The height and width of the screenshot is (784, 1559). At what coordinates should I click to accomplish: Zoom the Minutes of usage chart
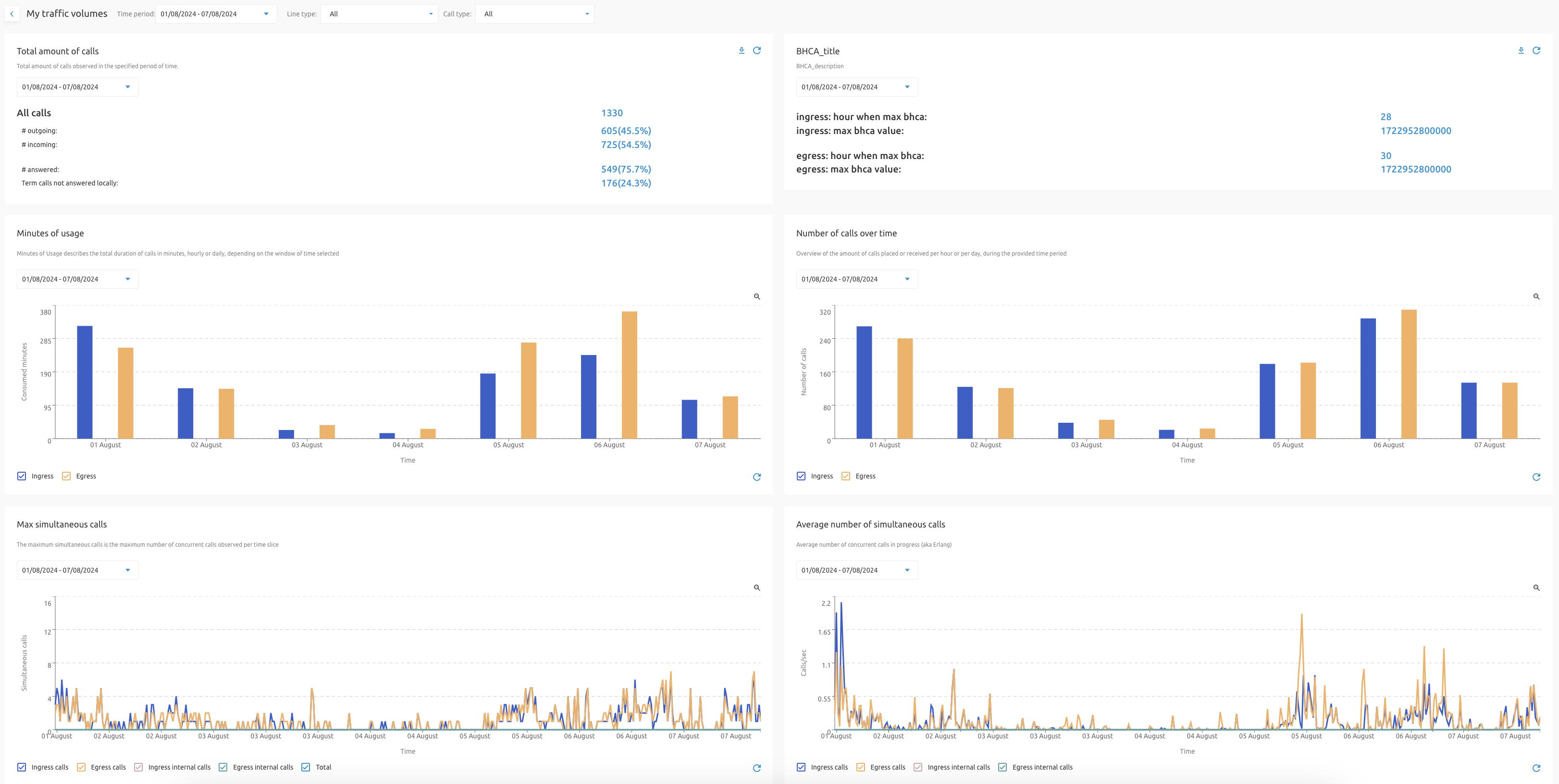tap(756, 296)
